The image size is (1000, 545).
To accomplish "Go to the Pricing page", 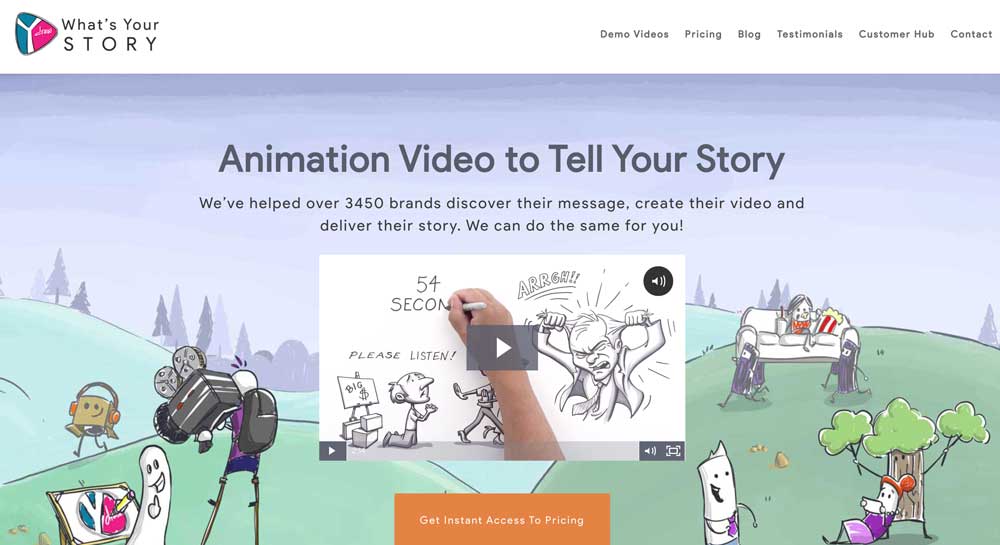I will [703, 34].
